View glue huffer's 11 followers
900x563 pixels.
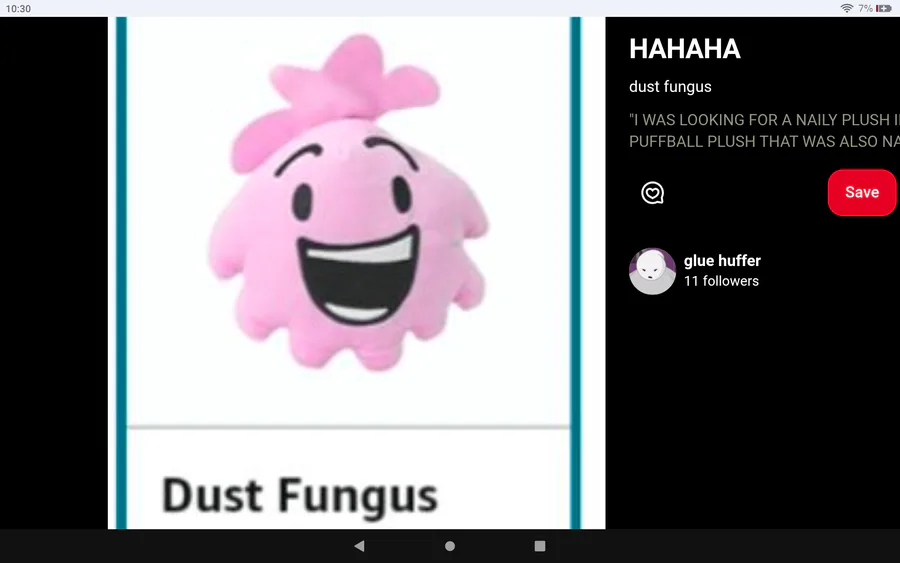(x=721, y=281)
